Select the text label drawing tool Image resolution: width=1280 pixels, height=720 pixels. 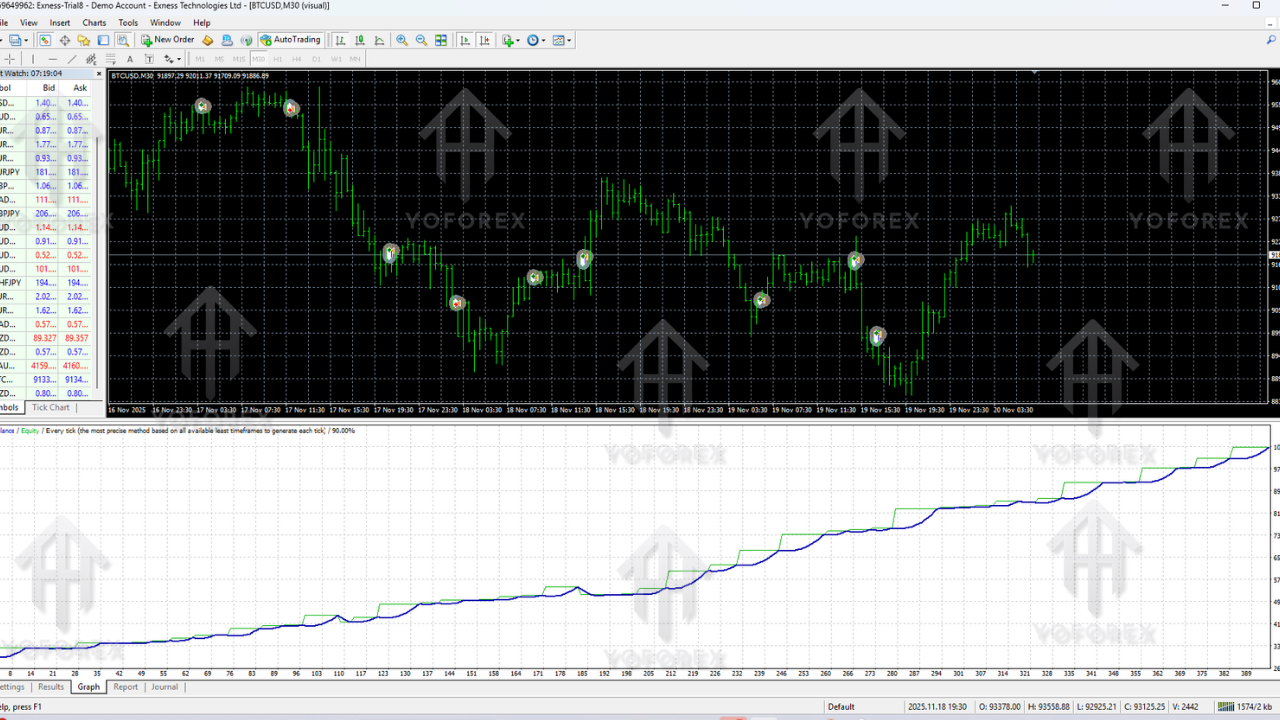(x=130, y=59)
